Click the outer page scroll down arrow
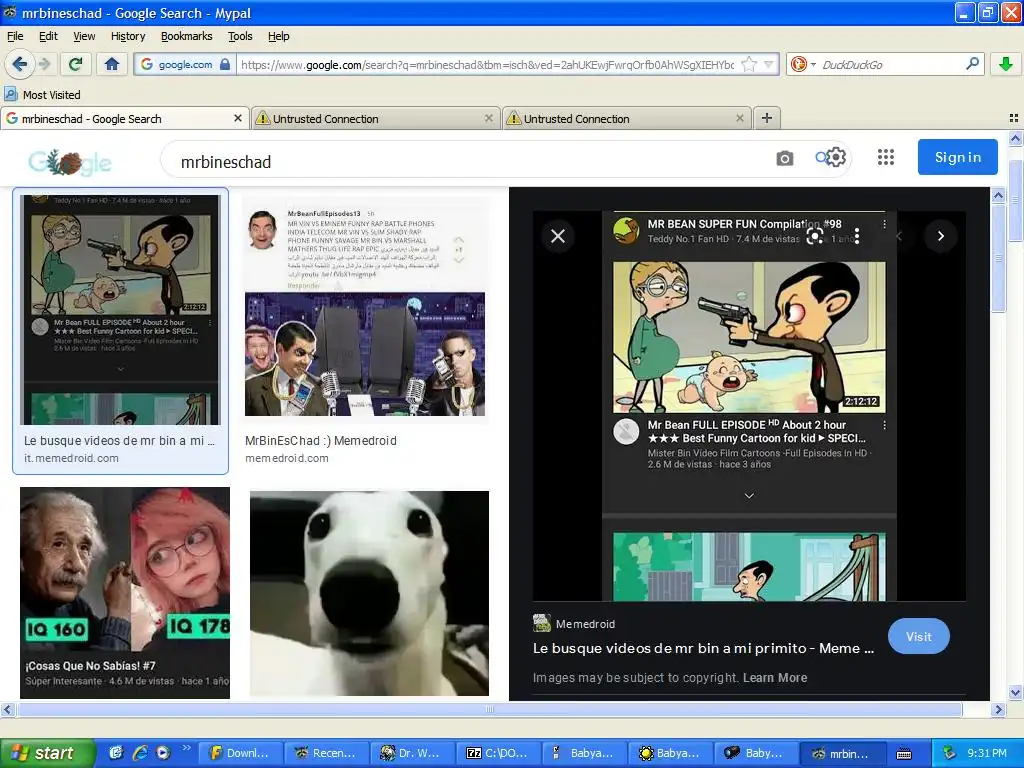Image resolution: width=1024 pixels, height=768 pixels. (1015, 692)
